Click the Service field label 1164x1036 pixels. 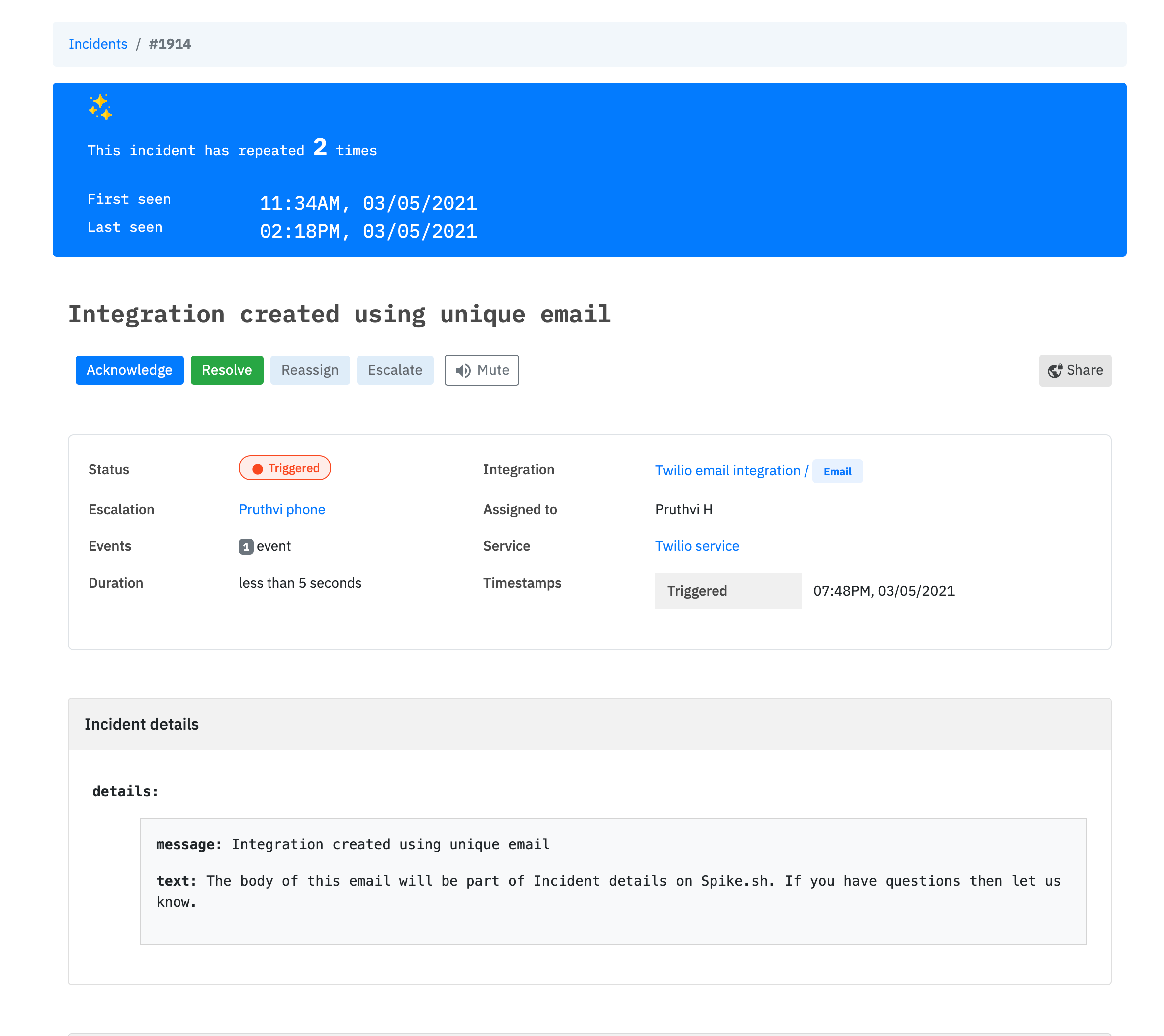tap(506, 546)
